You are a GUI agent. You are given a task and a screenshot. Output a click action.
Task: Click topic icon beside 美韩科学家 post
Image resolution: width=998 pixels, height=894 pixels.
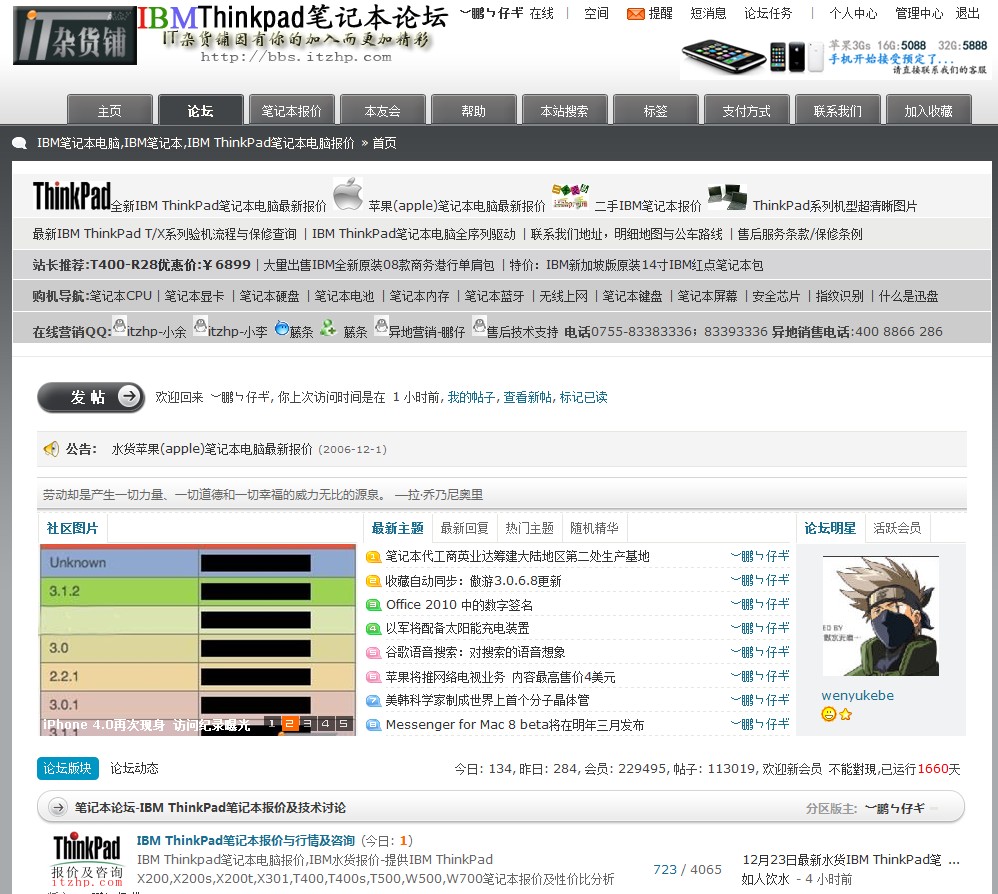[373, 701]
